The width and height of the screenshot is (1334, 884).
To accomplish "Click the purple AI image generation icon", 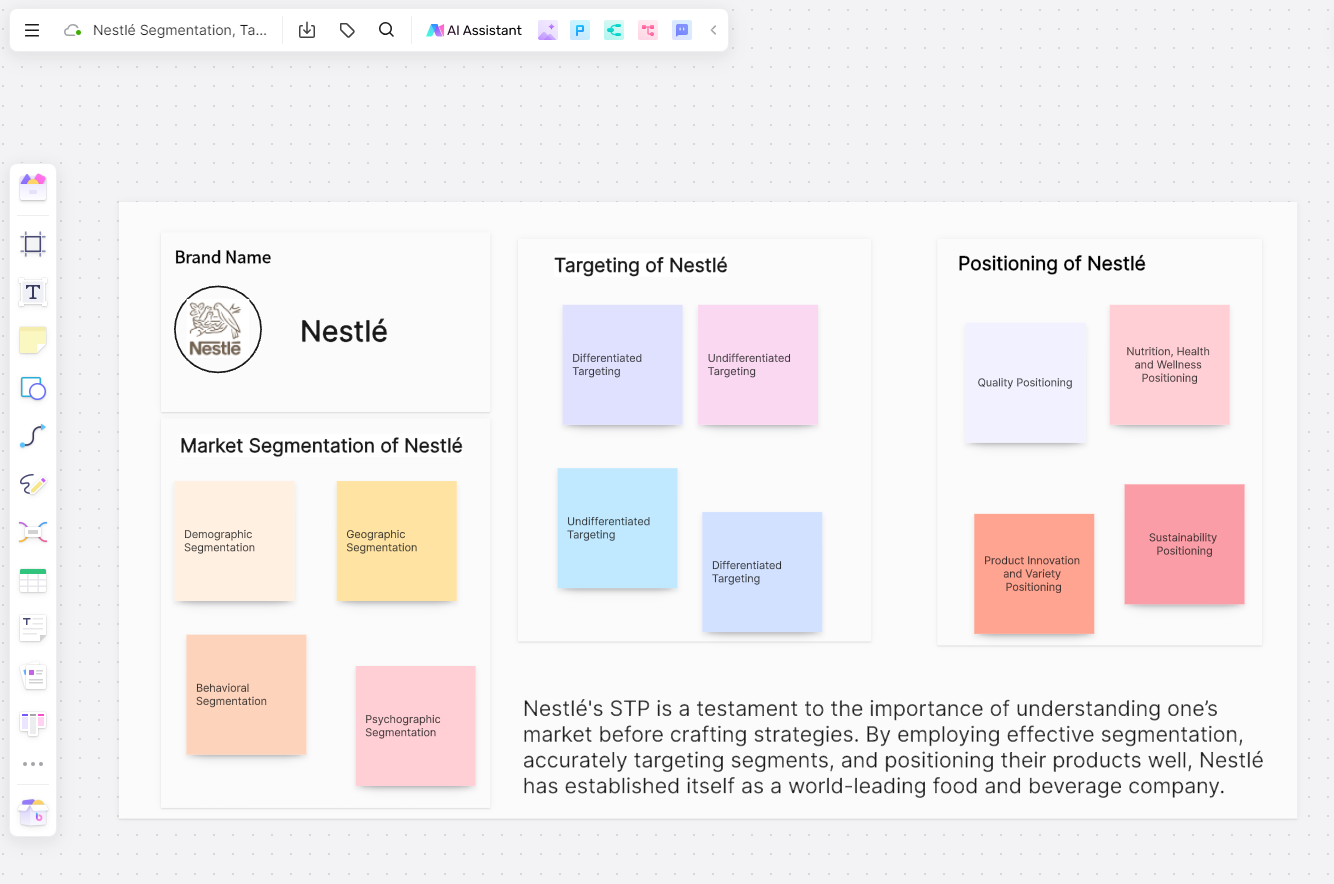I will [x=547, y=30].
